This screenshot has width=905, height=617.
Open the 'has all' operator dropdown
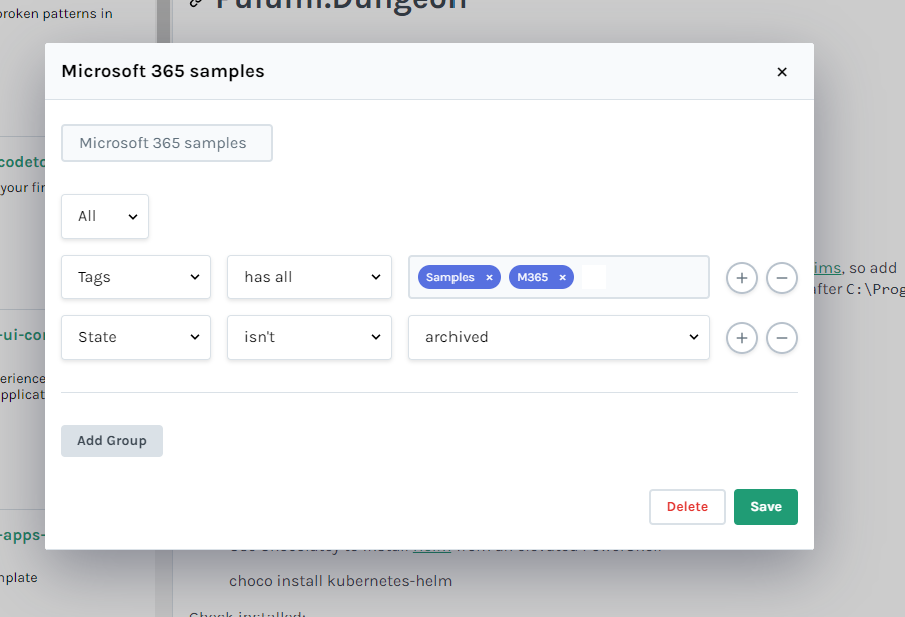(x=309, y=277)
